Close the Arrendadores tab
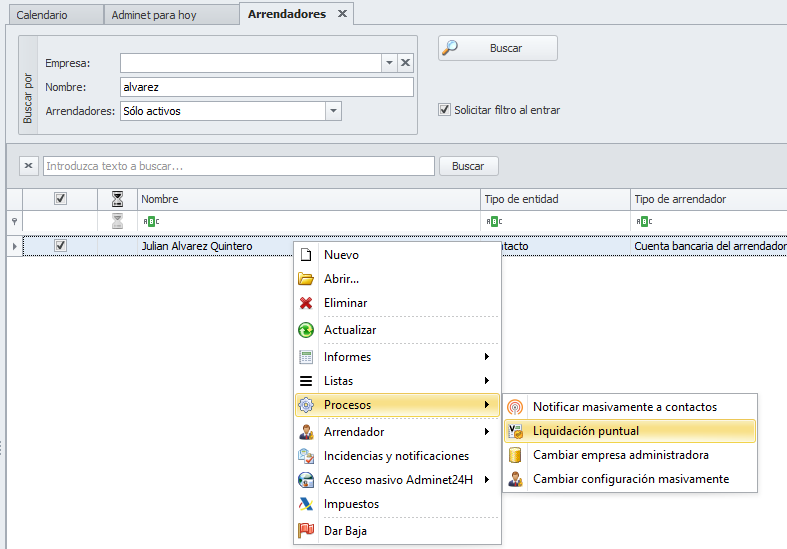 tap(342, 14)
